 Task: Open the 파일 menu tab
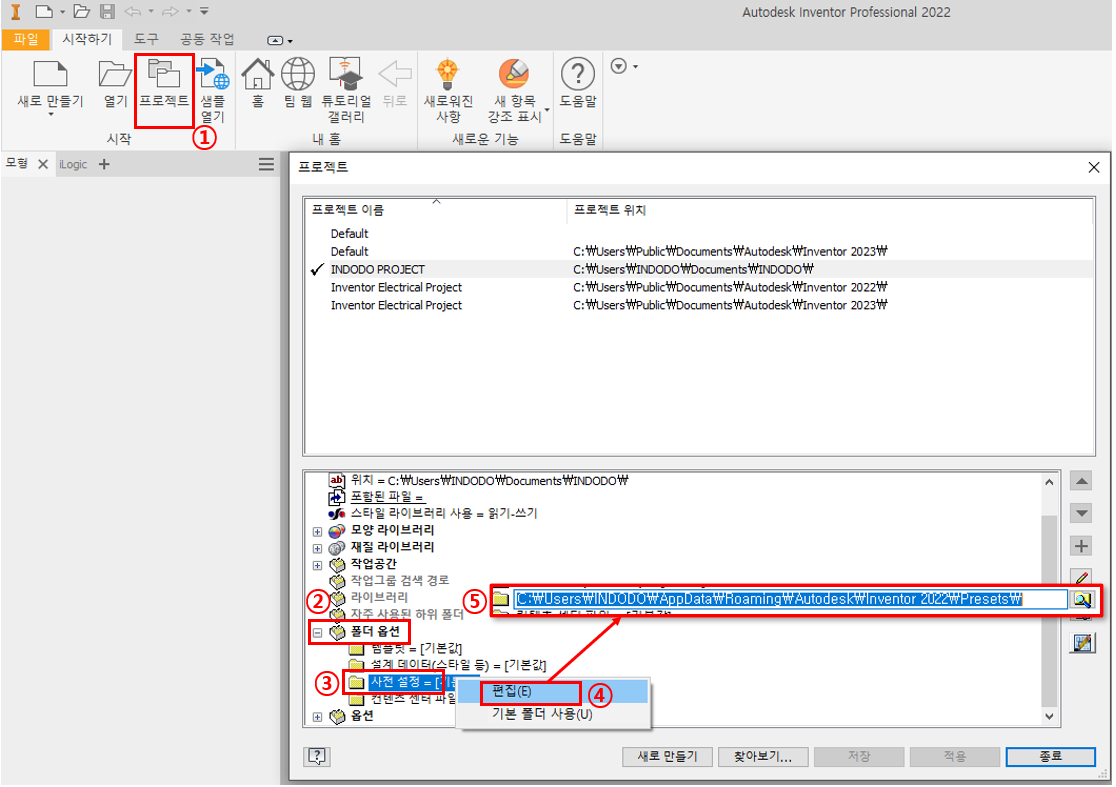click(26, 39)
